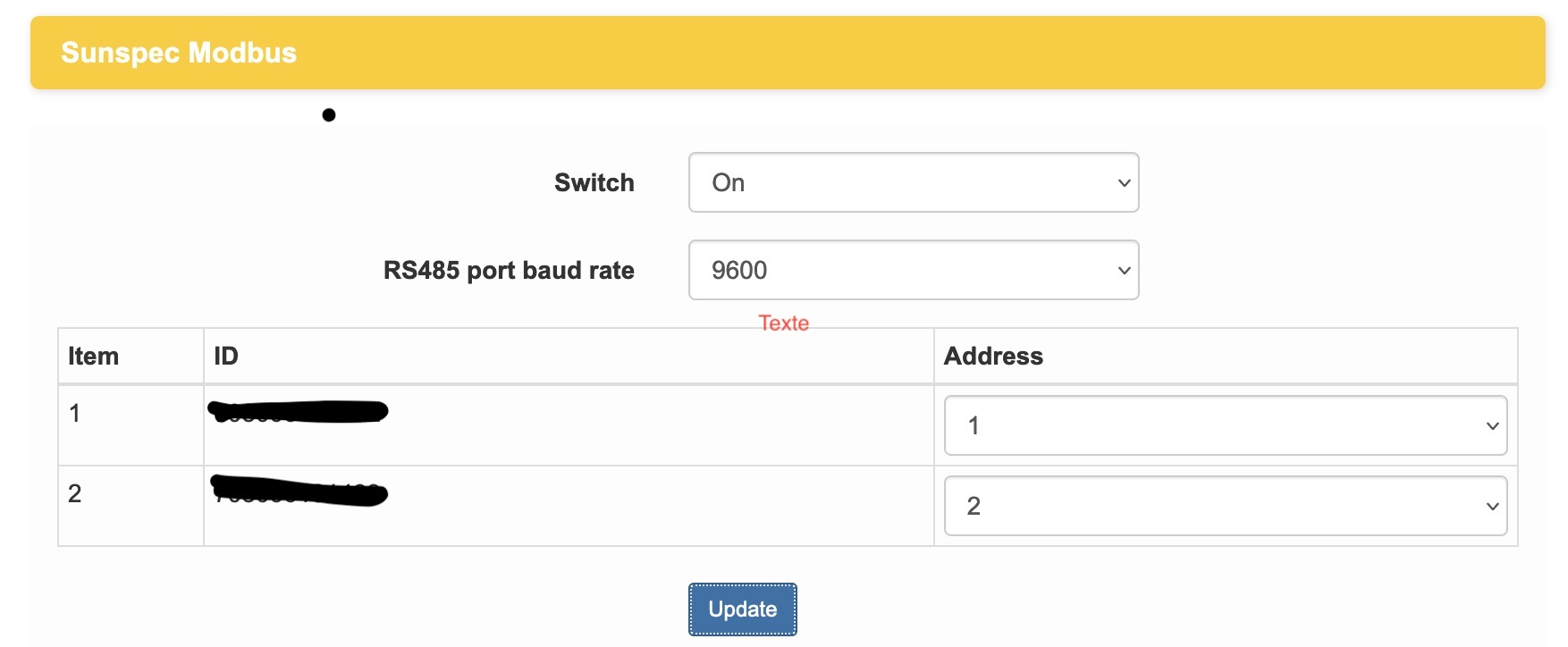Click the chevron arrow on the baud rate dropdown

coord(1124,270)
